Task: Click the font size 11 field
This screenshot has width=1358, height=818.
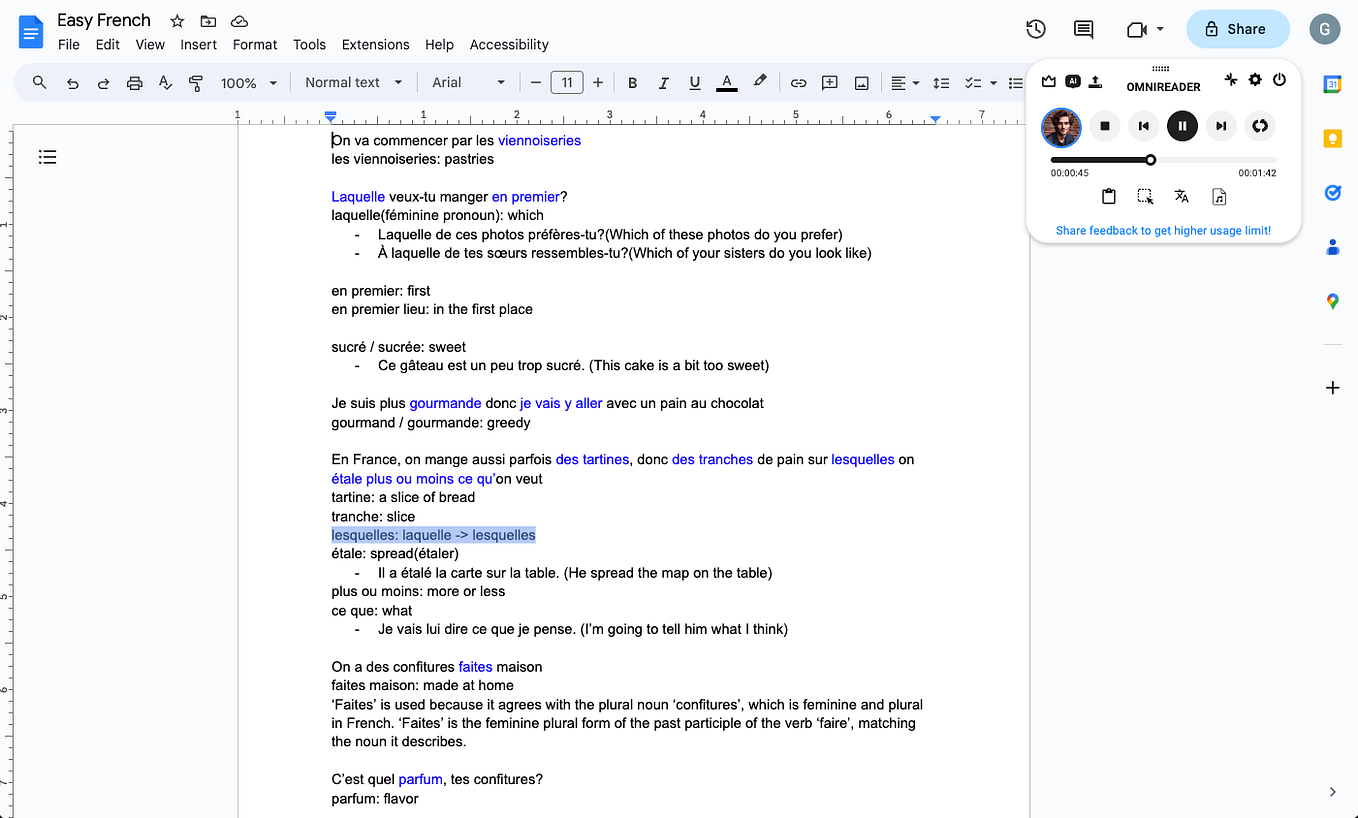Action: pos(567,83)
